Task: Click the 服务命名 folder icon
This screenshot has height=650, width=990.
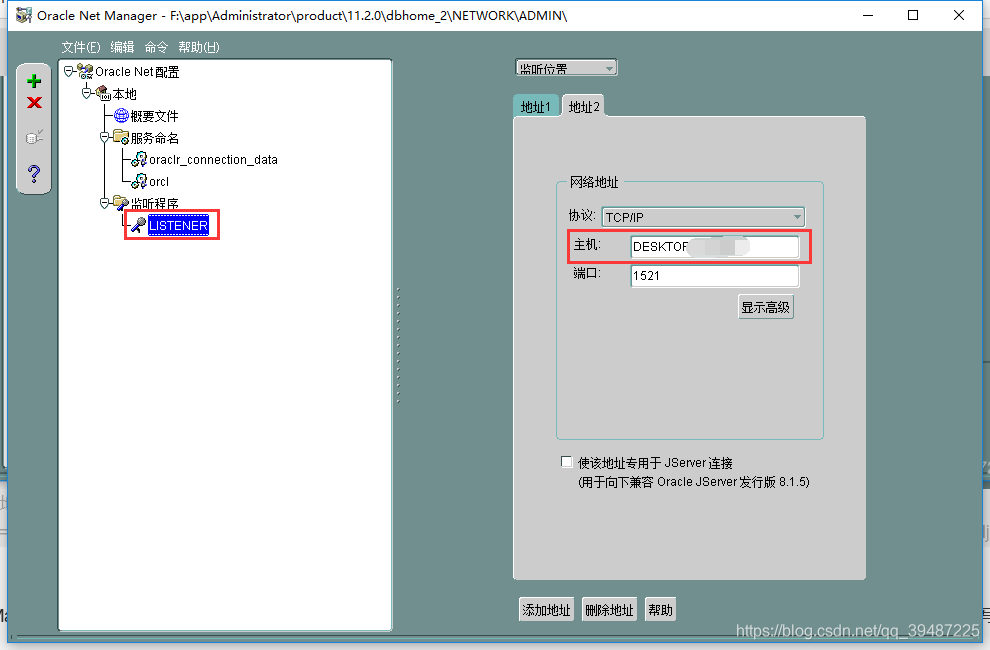Action: pyautogui.click(x=121, y=137)
